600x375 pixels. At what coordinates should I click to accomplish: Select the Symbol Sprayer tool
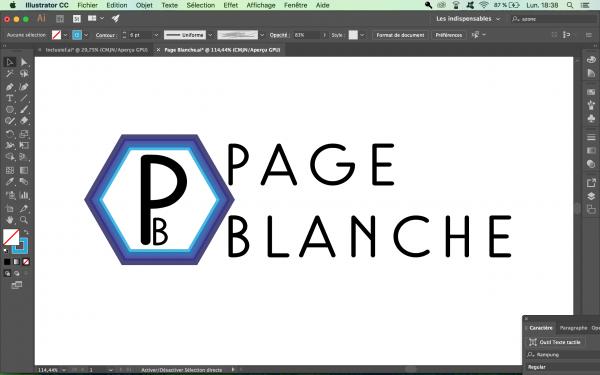tap(10, 195)
